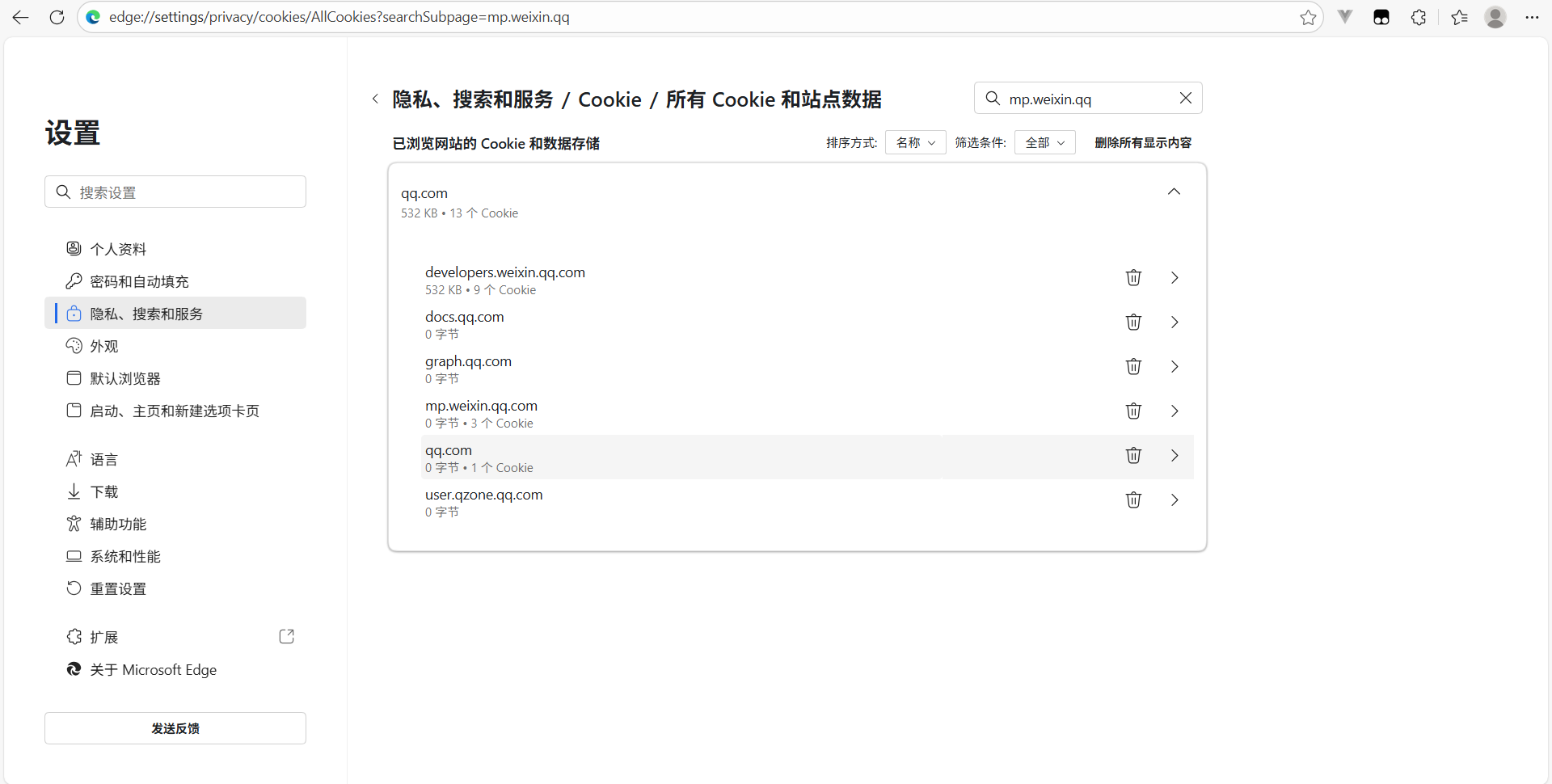Delete docs.qq.com site data

(x=1133, y=322)
